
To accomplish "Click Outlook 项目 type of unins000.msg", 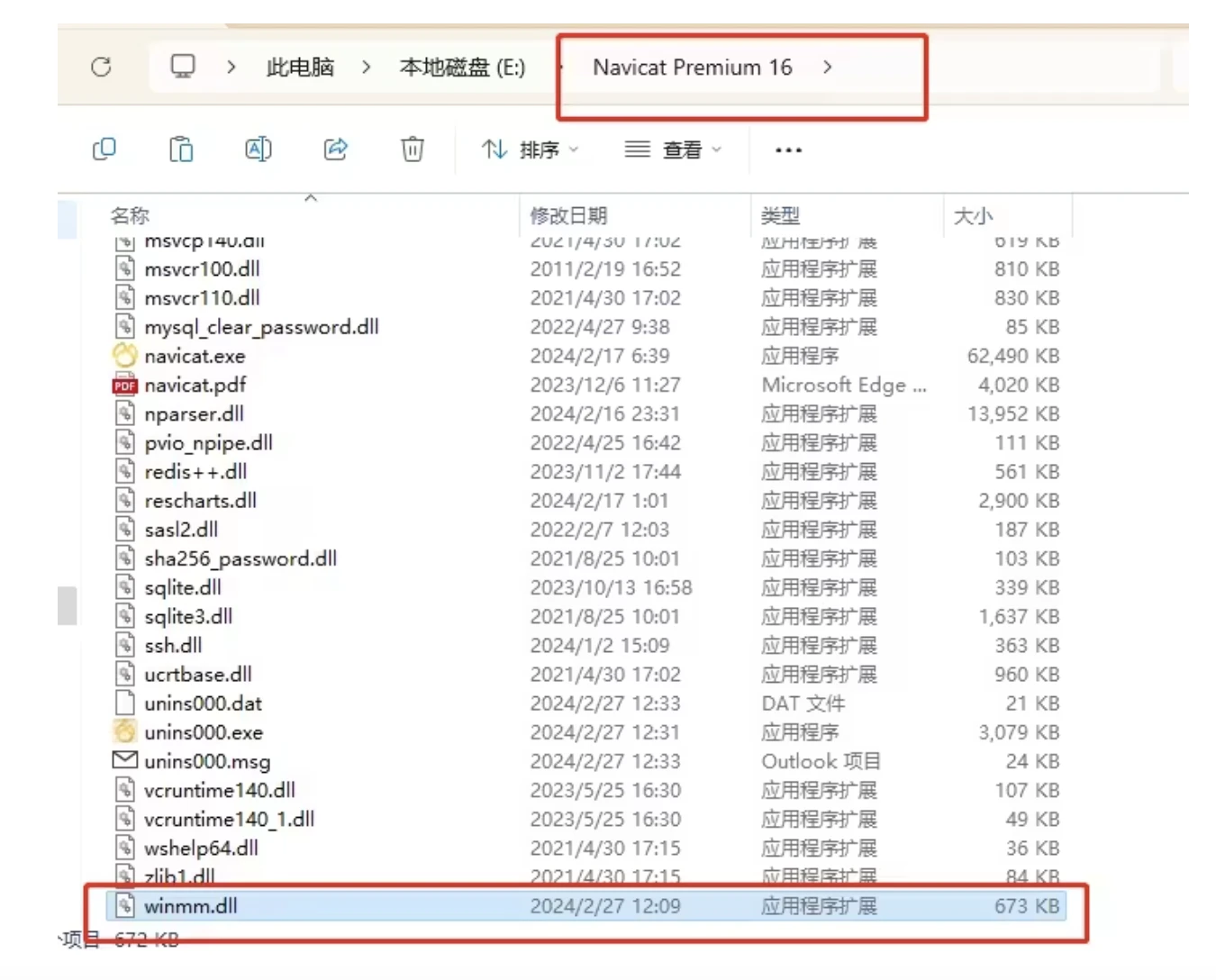I will [x=821, y=760].
